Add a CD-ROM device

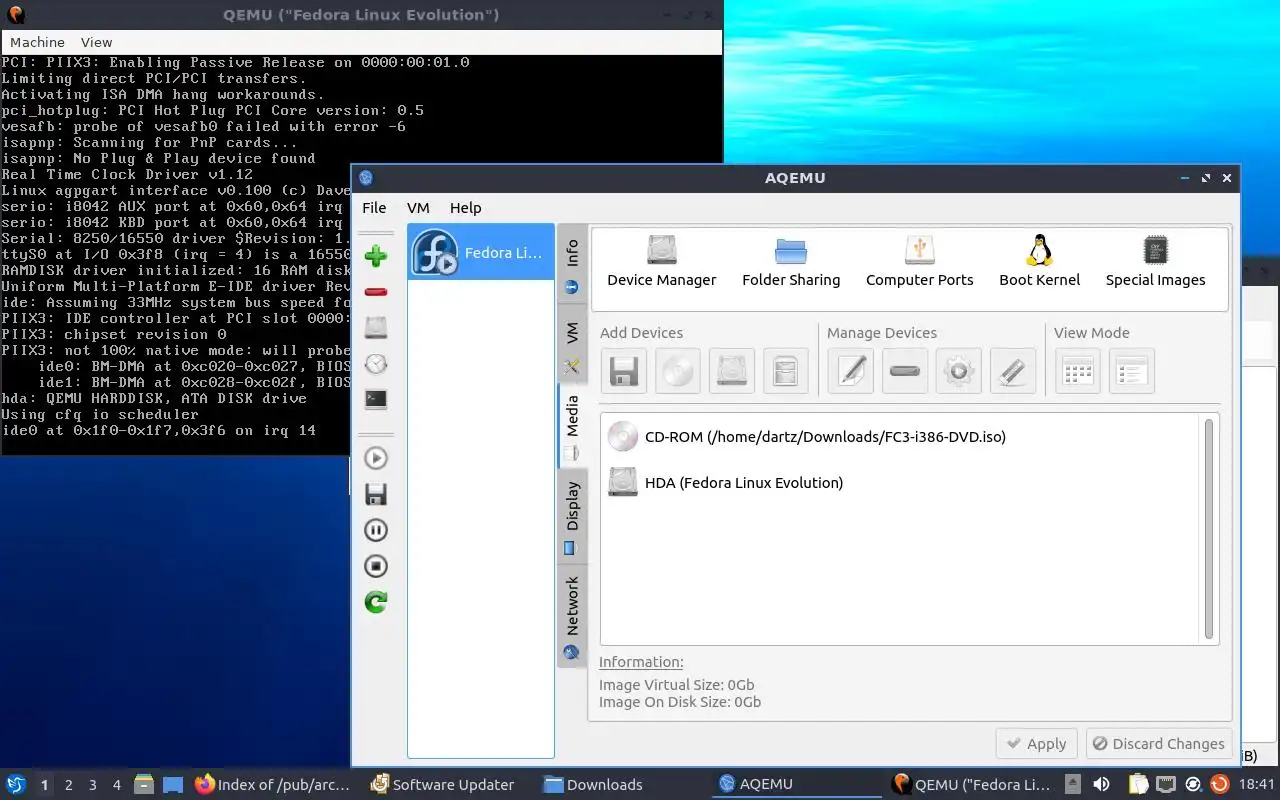(x=677, y=371)
